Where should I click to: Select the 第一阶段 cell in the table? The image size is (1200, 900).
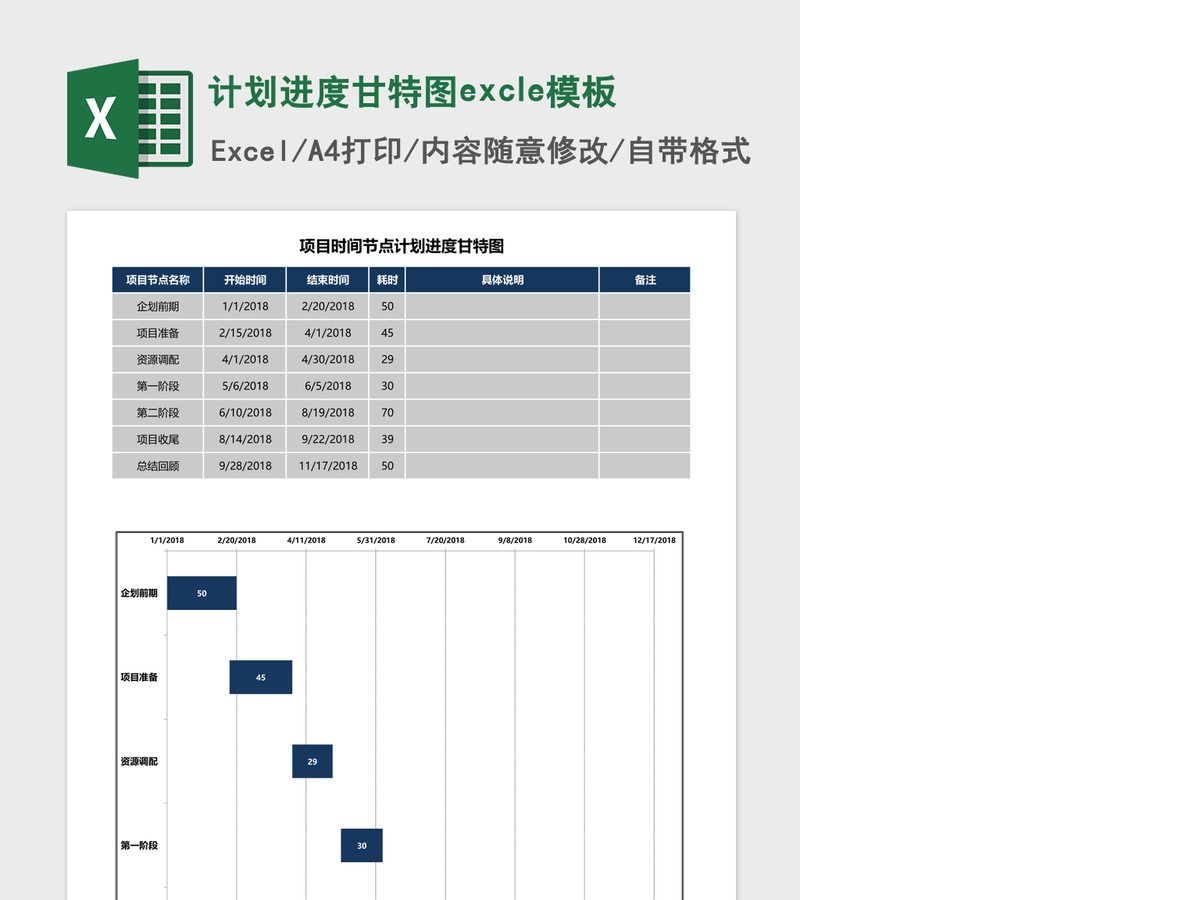pyautogui.click(x=158, y=386)
